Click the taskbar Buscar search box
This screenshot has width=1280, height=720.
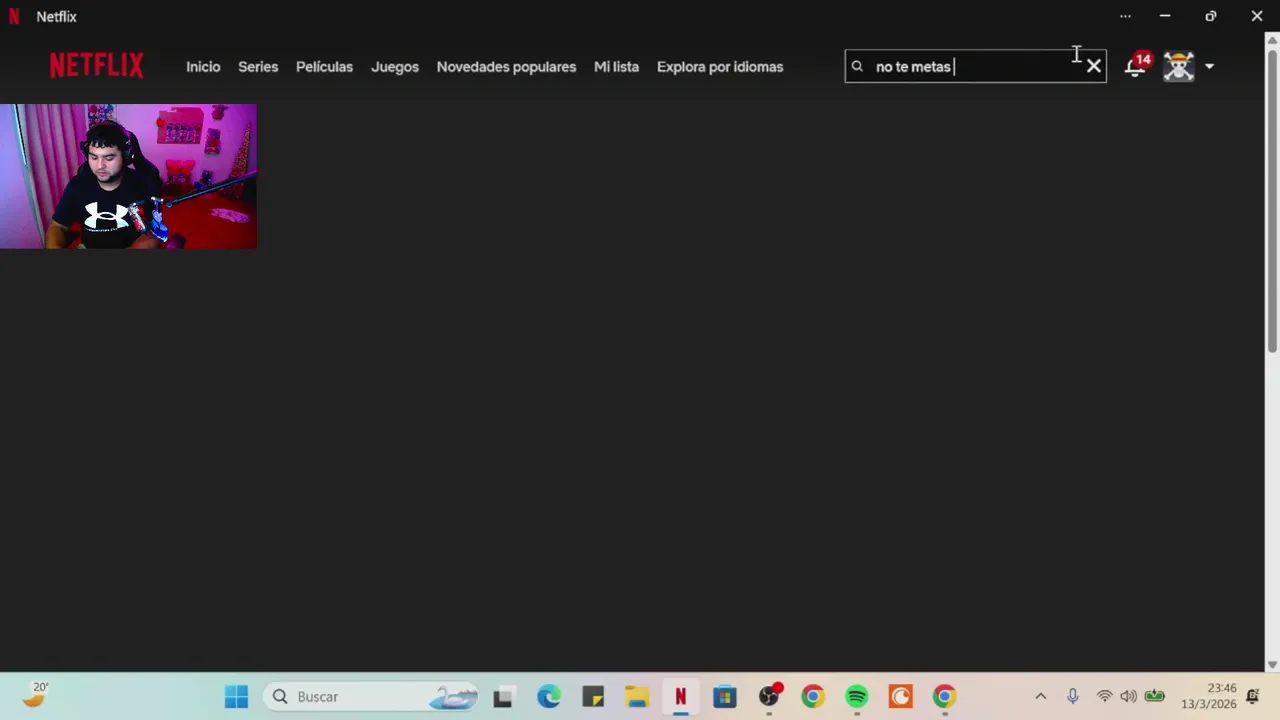[x=371, y=697]
